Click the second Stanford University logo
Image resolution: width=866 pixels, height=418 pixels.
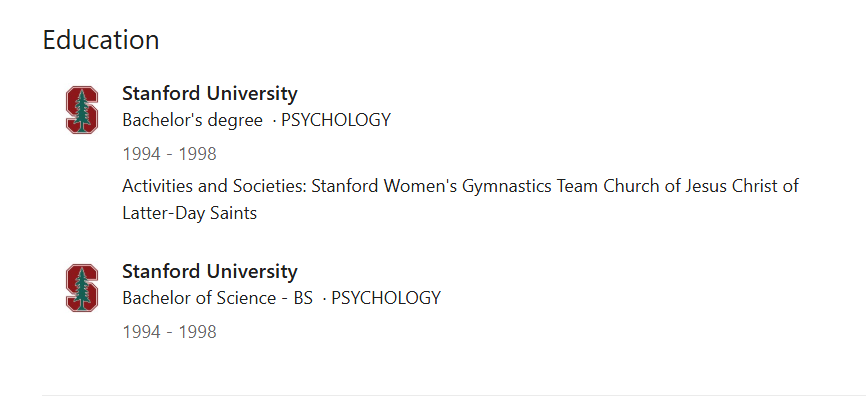pyautogui.click(x=82, y=288)
